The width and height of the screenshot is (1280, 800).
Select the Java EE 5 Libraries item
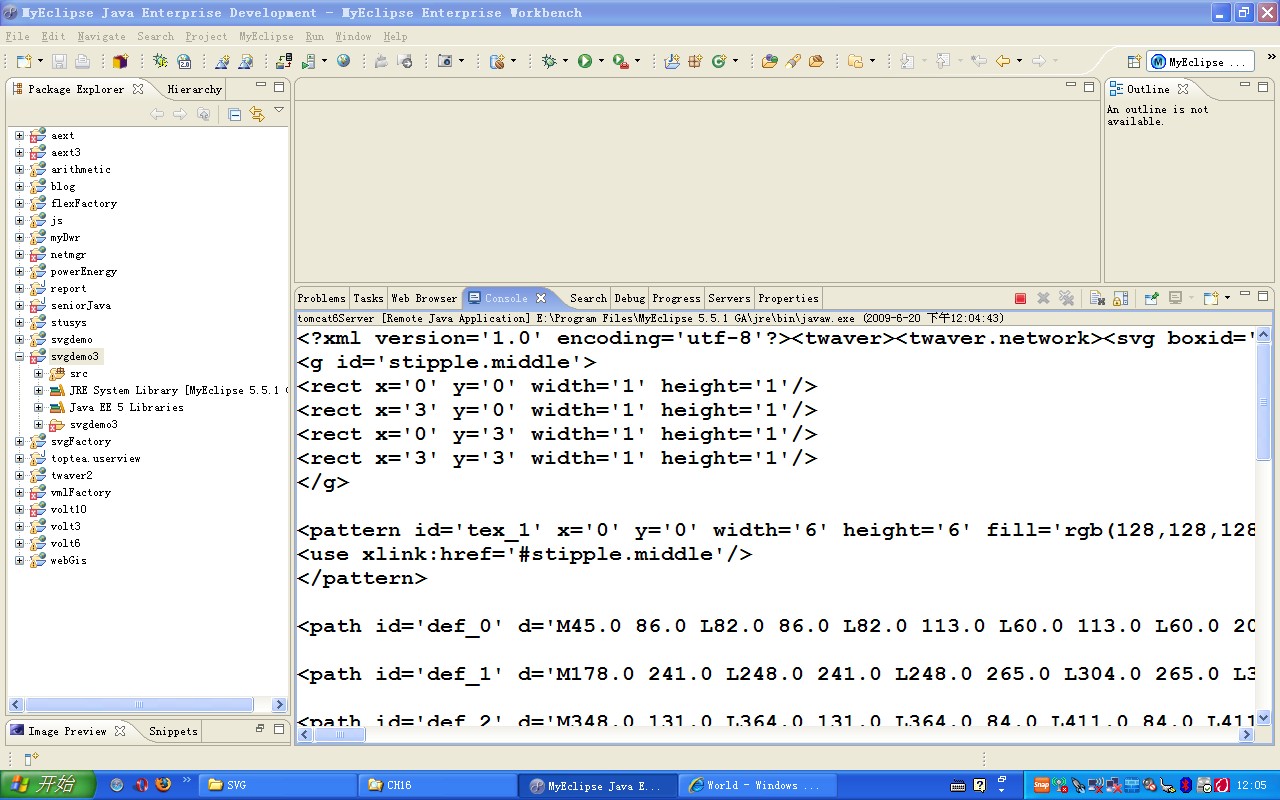tap(126, 407)
